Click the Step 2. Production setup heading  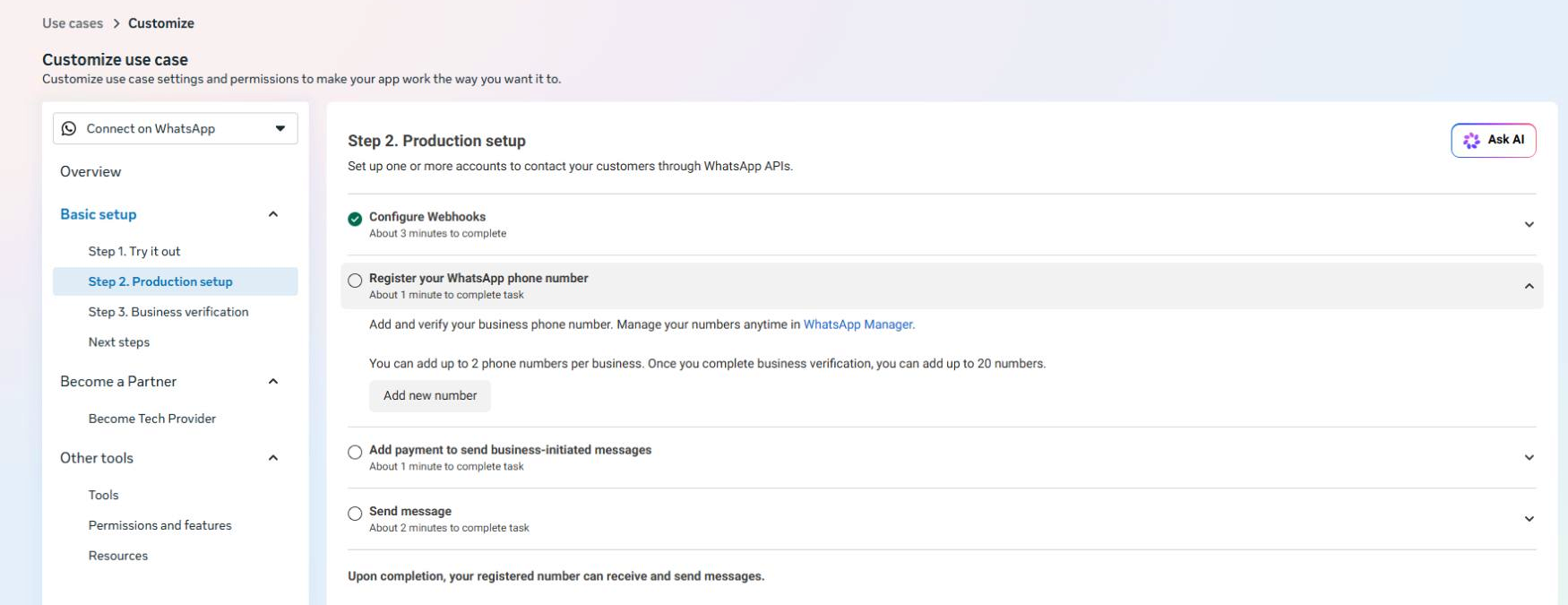tap(436, 141)
